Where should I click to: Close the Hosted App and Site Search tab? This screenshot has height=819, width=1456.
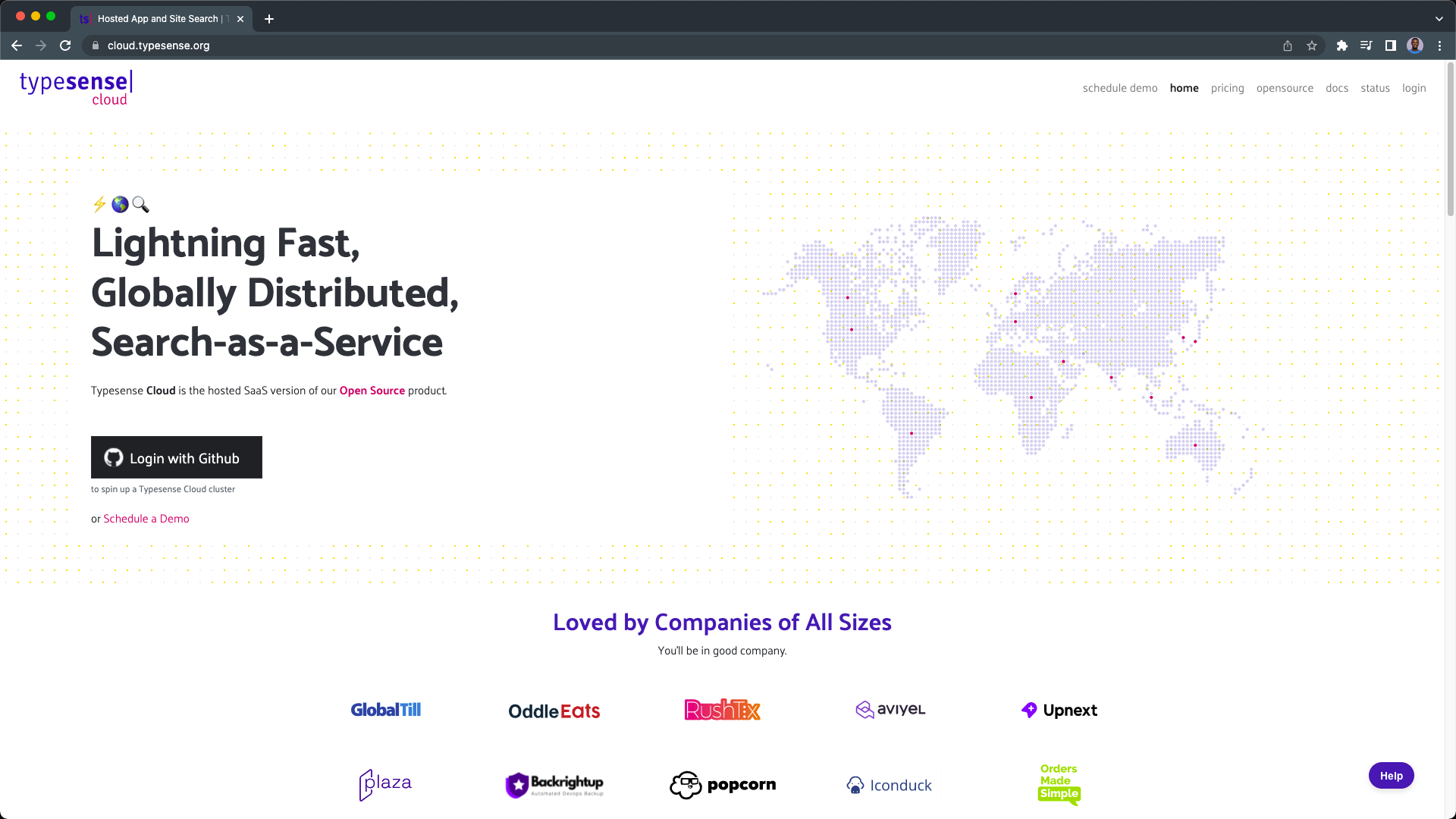click(240, 19)
